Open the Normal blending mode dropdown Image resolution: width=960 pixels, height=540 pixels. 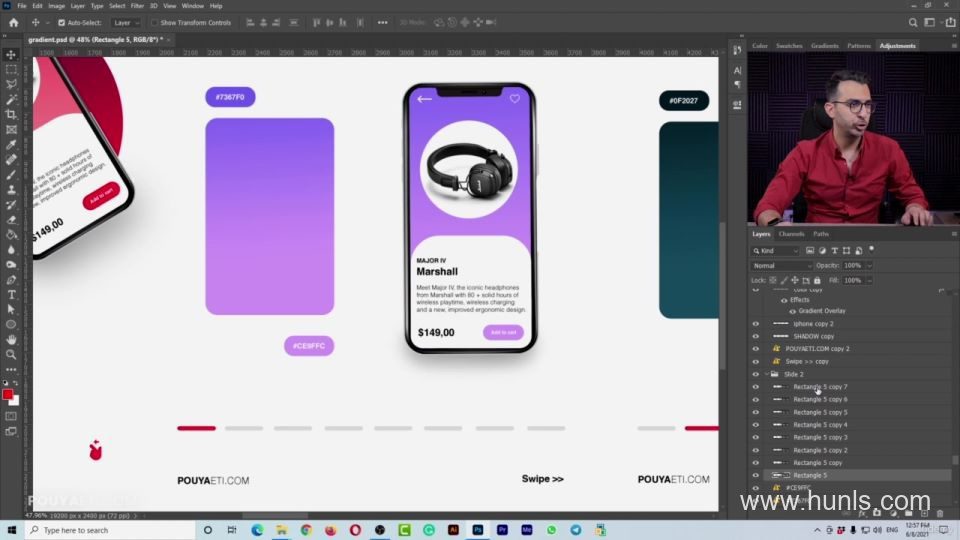[x=782, y=266]
